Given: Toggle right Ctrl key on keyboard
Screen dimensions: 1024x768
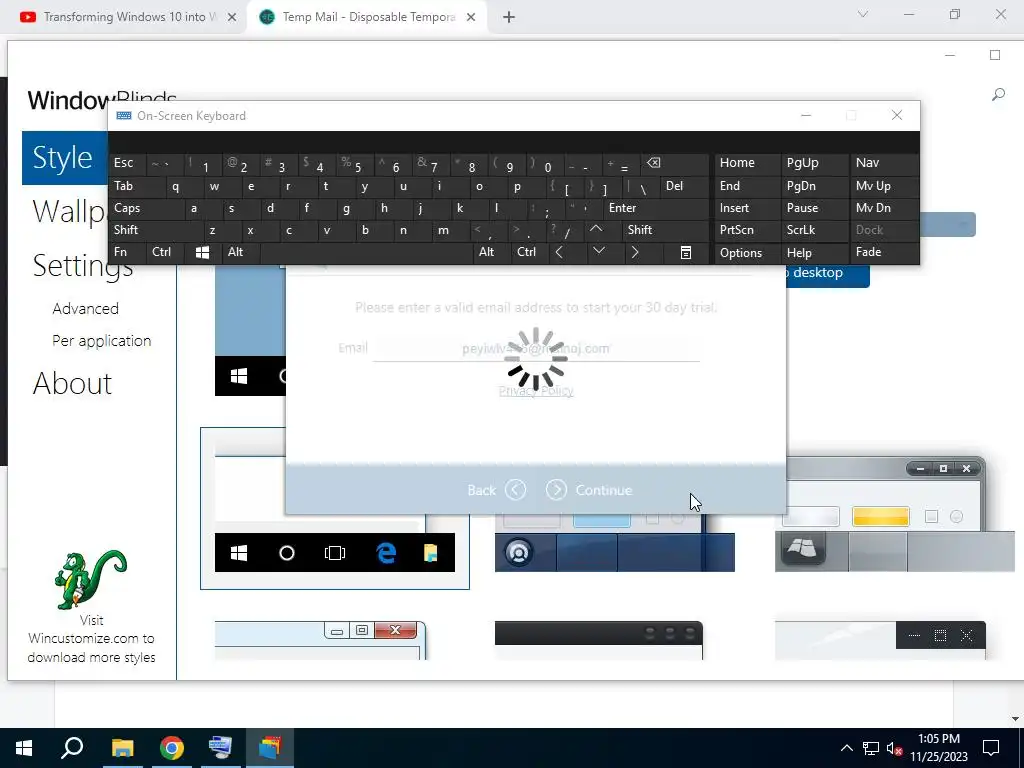Looking at the screenshot, I should pyautogui.click(x=530, y=253).
